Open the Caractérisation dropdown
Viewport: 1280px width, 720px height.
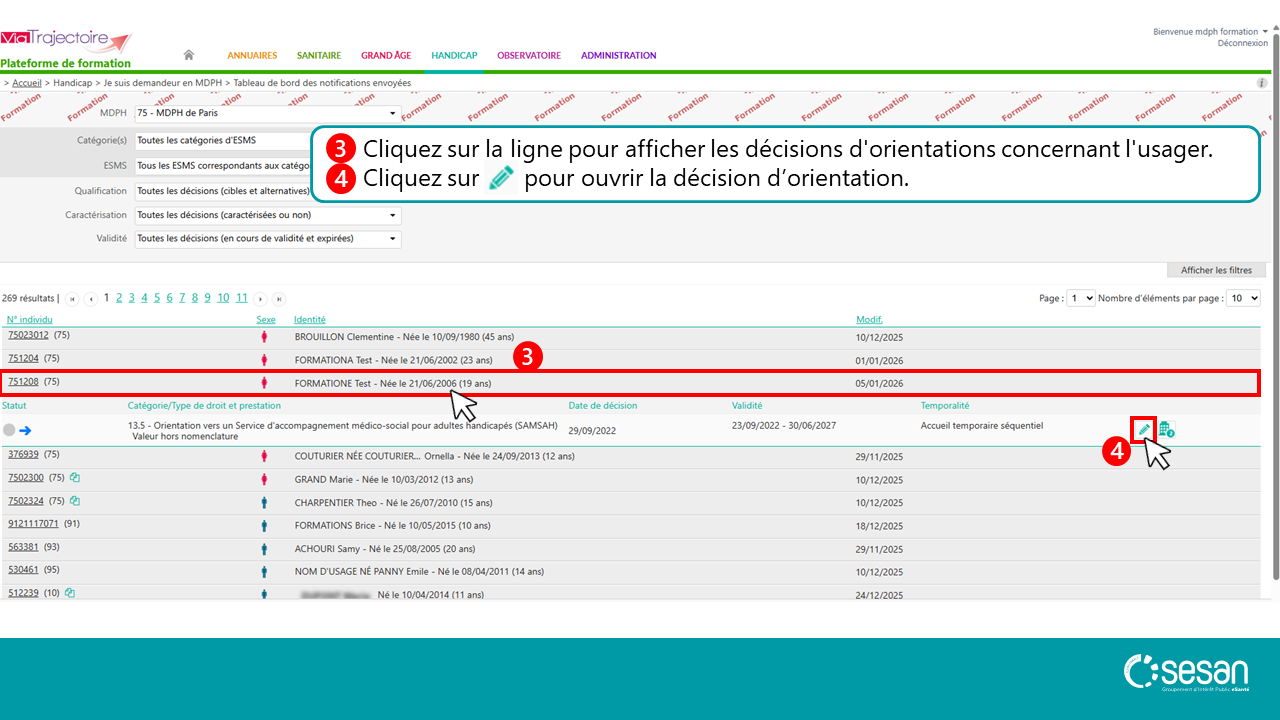pos(267,215)
